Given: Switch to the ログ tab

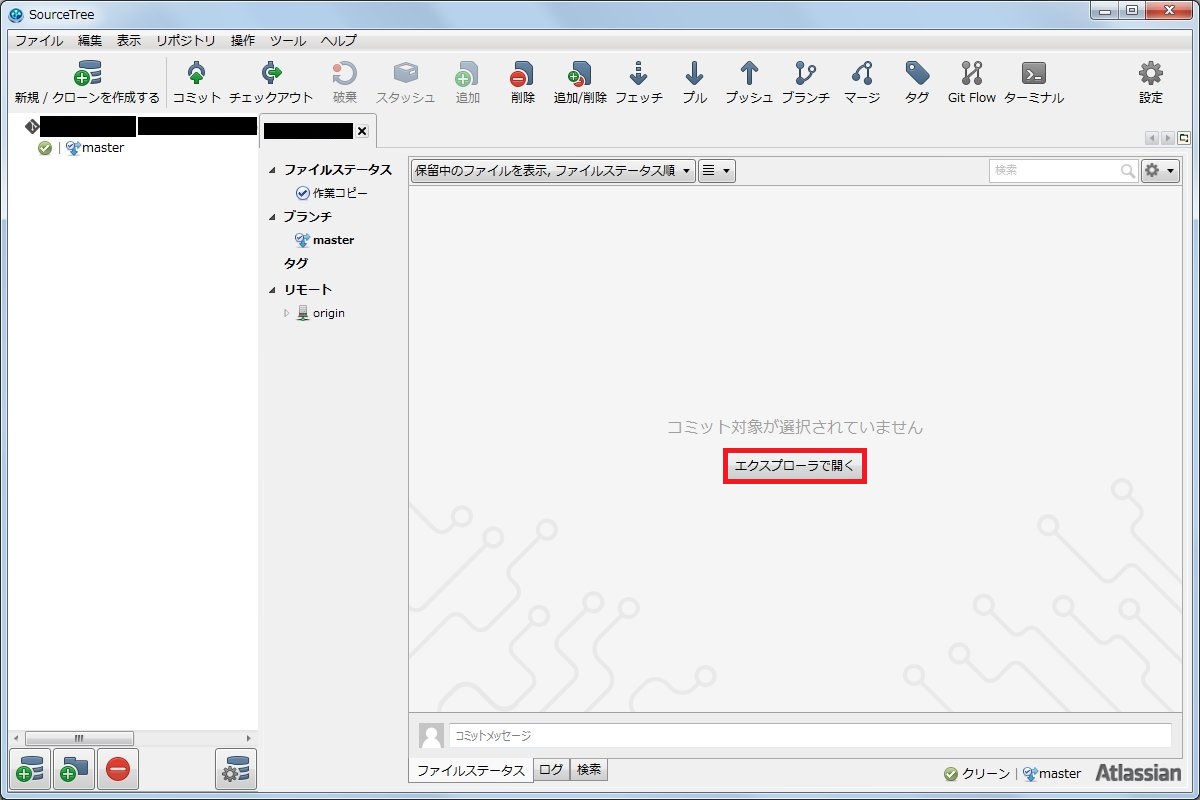Looking at the screenshot, I should (551, 770).
